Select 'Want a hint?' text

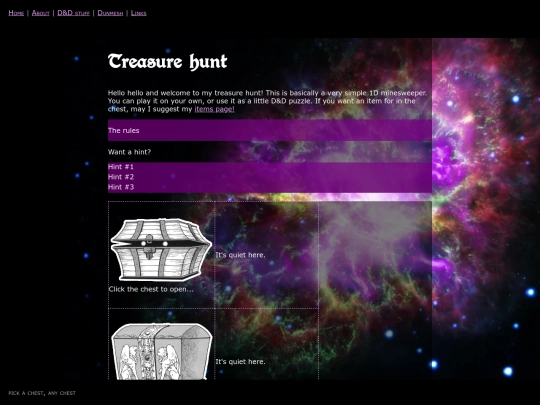[x=129, y=152]
